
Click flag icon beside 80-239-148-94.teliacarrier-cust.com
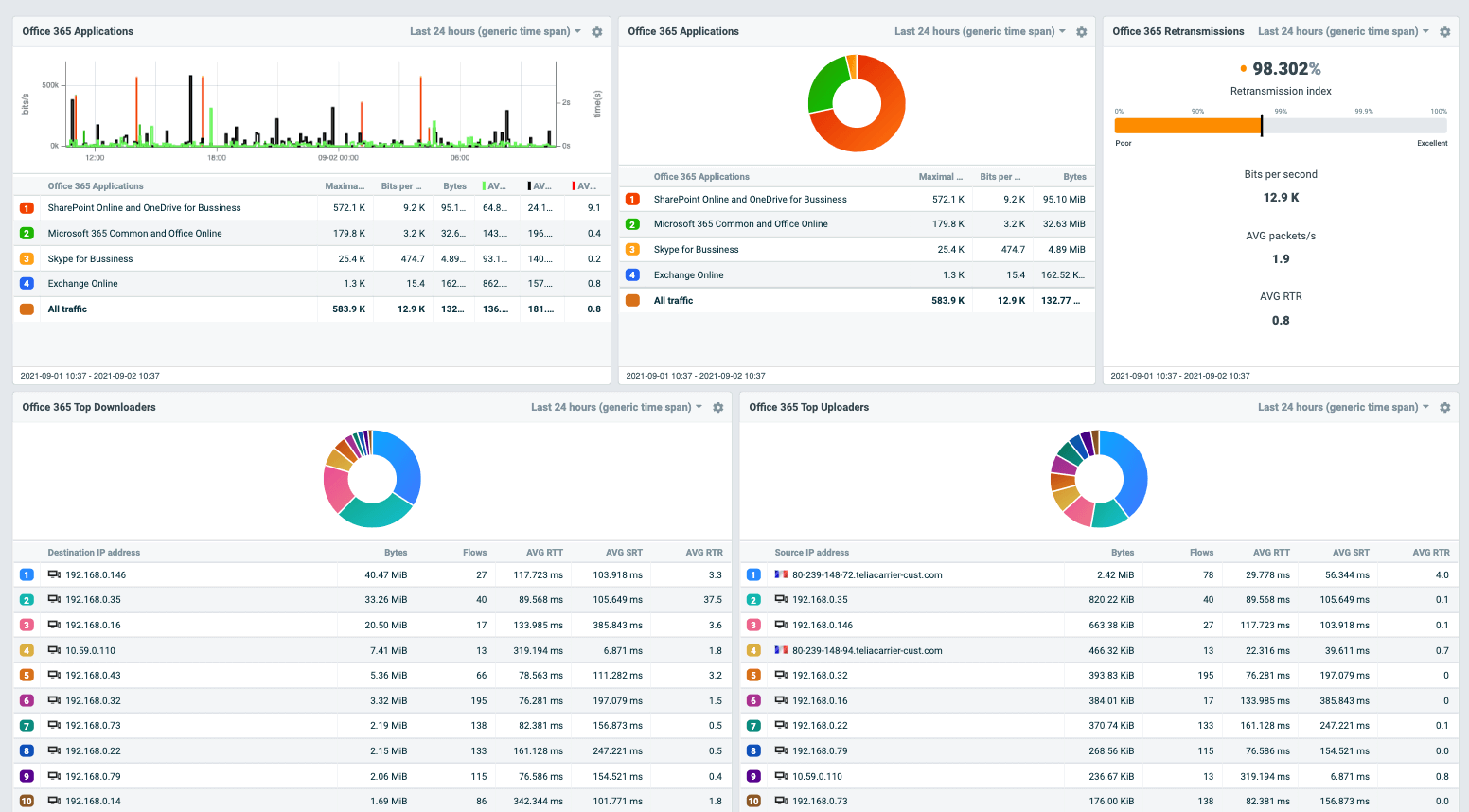click(x=781, y=650)
